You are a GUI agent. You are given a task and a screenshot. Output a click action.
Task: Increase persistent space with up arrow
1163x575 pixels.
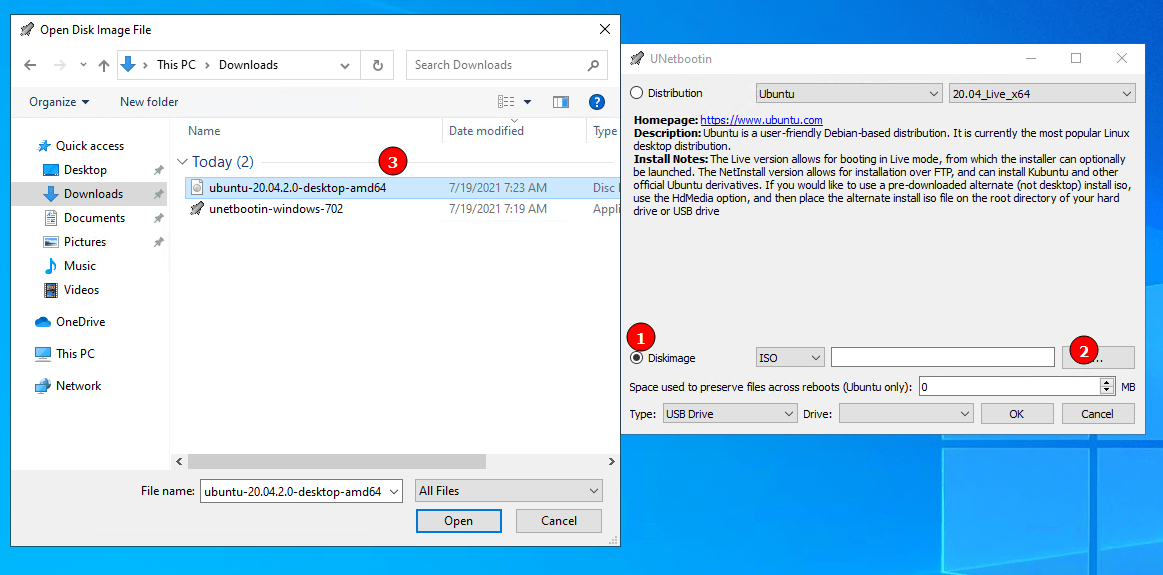[1107, 382]
